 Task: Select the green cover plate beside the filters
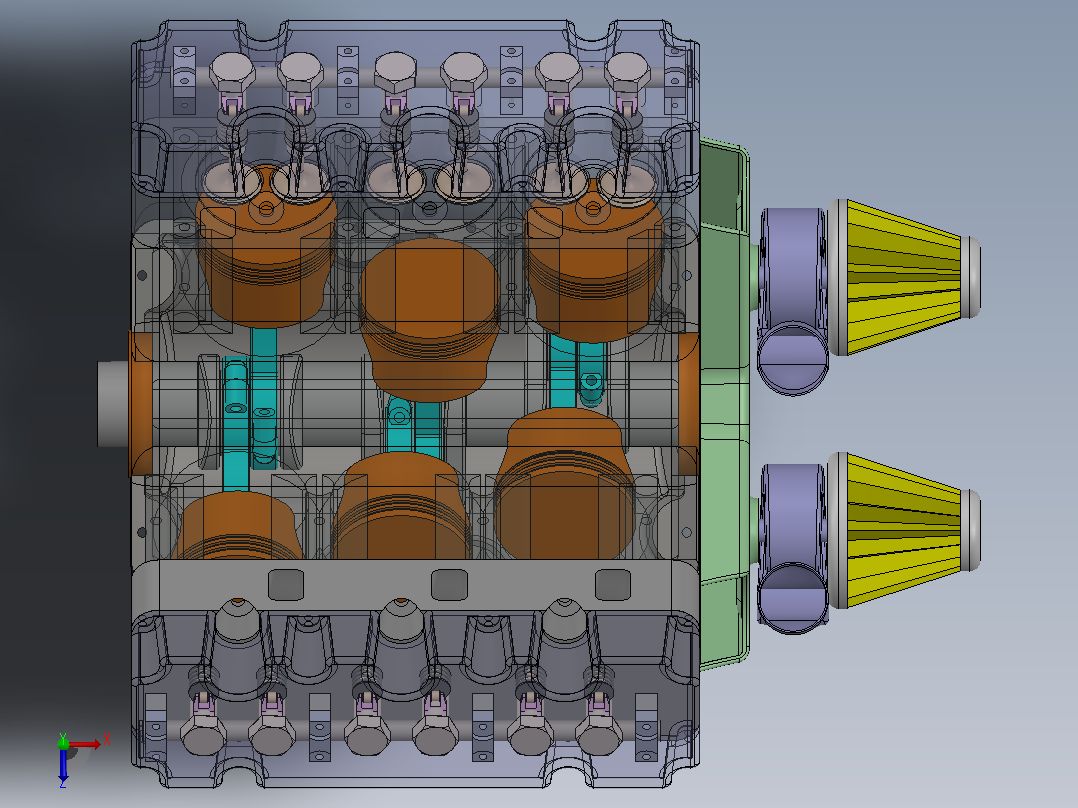(x=725, y=404)
